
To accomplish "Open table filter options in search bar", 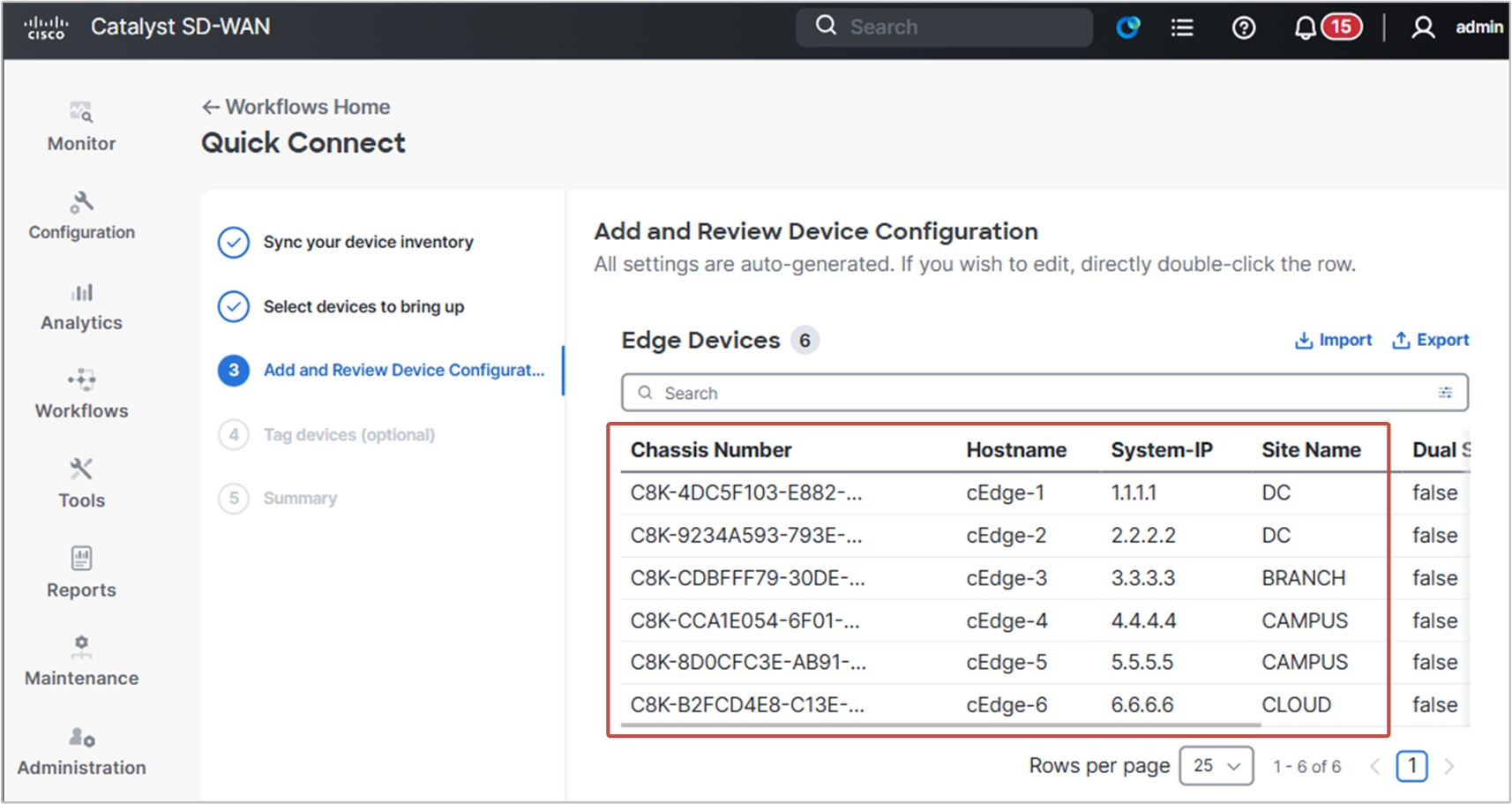I will [1445, 393].
